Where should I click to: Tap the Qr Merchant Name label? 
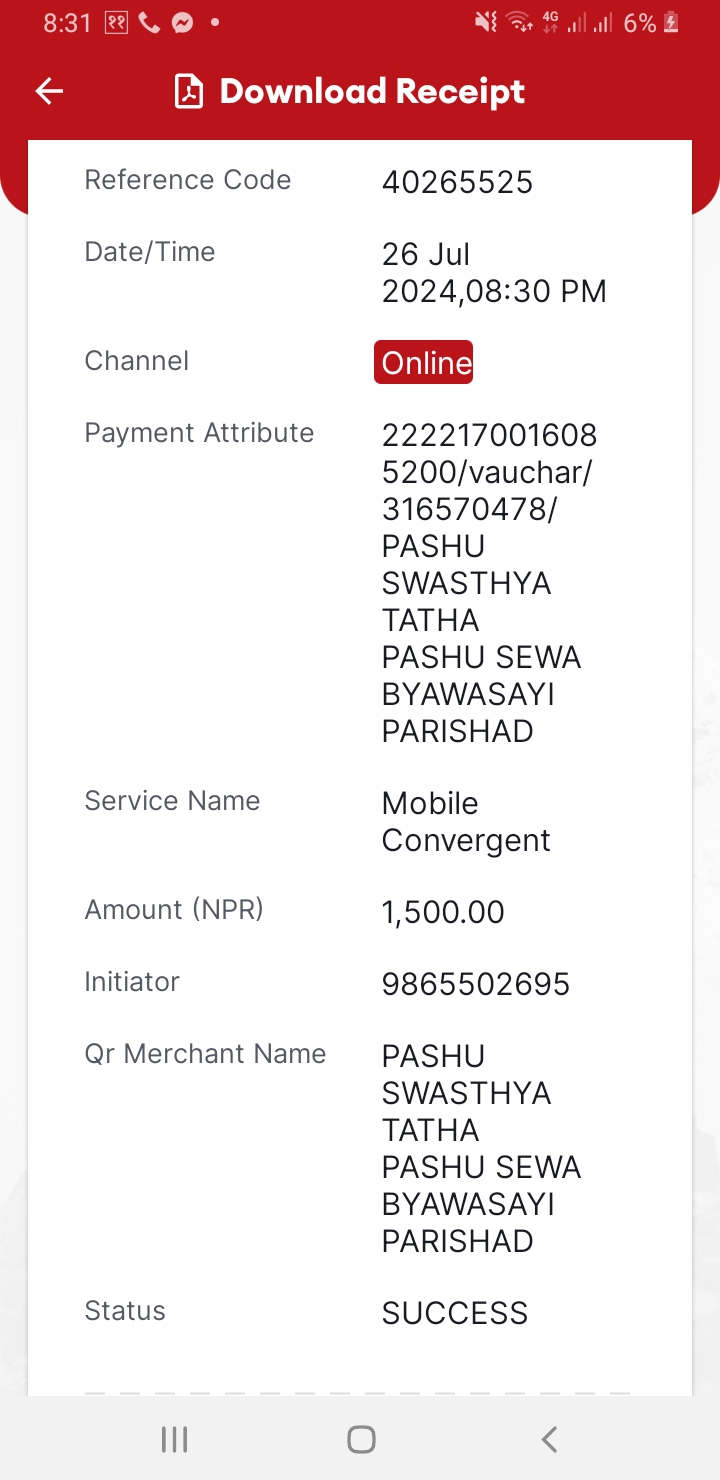pos(205,1053)
